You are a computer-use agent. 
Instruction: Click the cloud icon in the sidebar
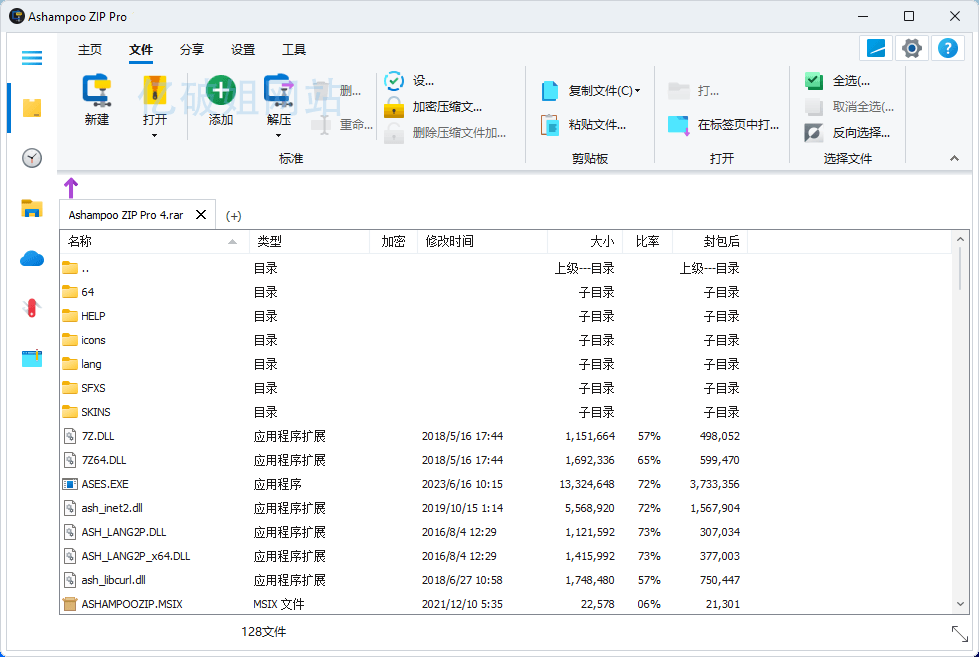32,259
